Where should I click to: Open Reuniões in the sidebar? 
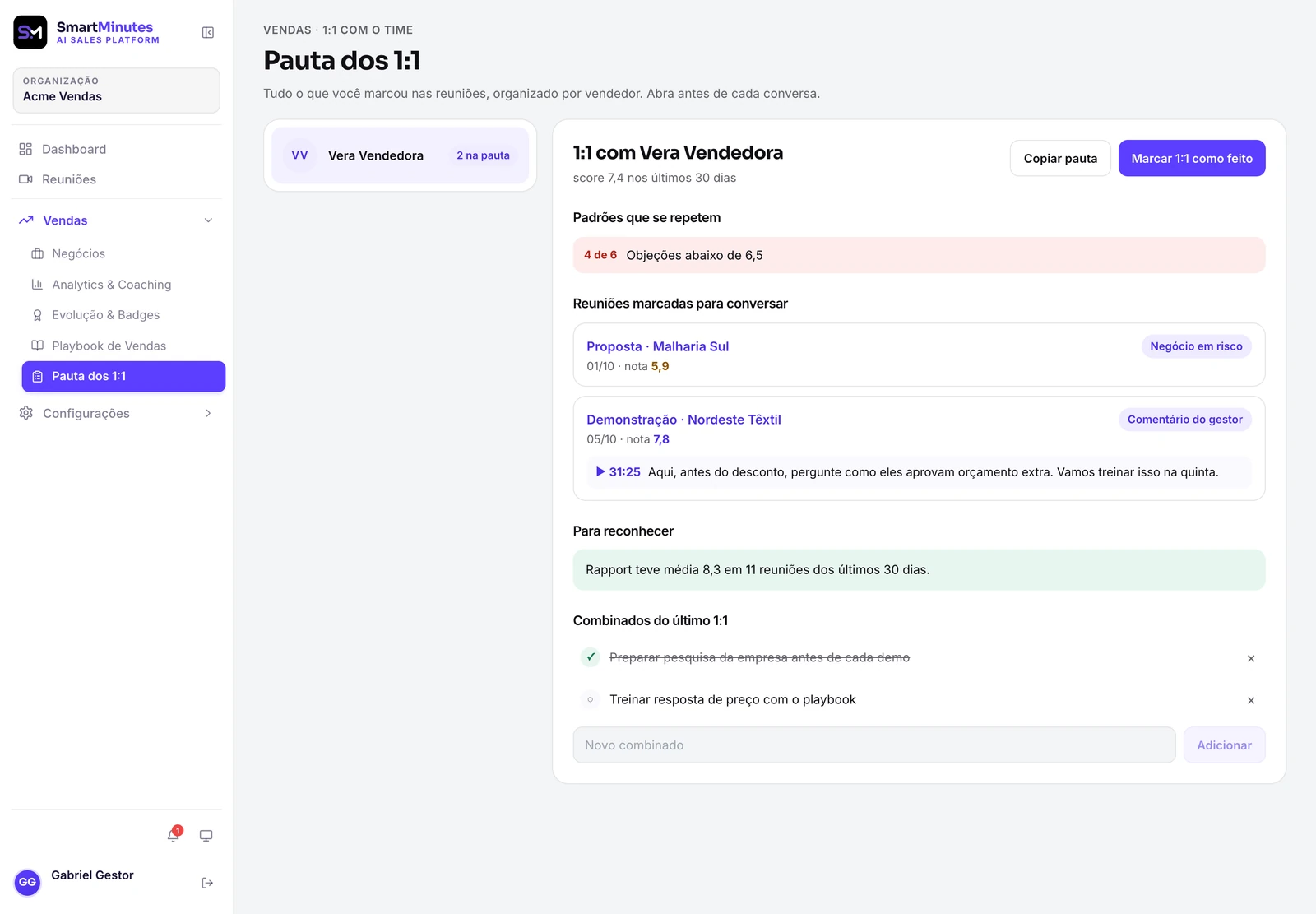click(117, 179)
